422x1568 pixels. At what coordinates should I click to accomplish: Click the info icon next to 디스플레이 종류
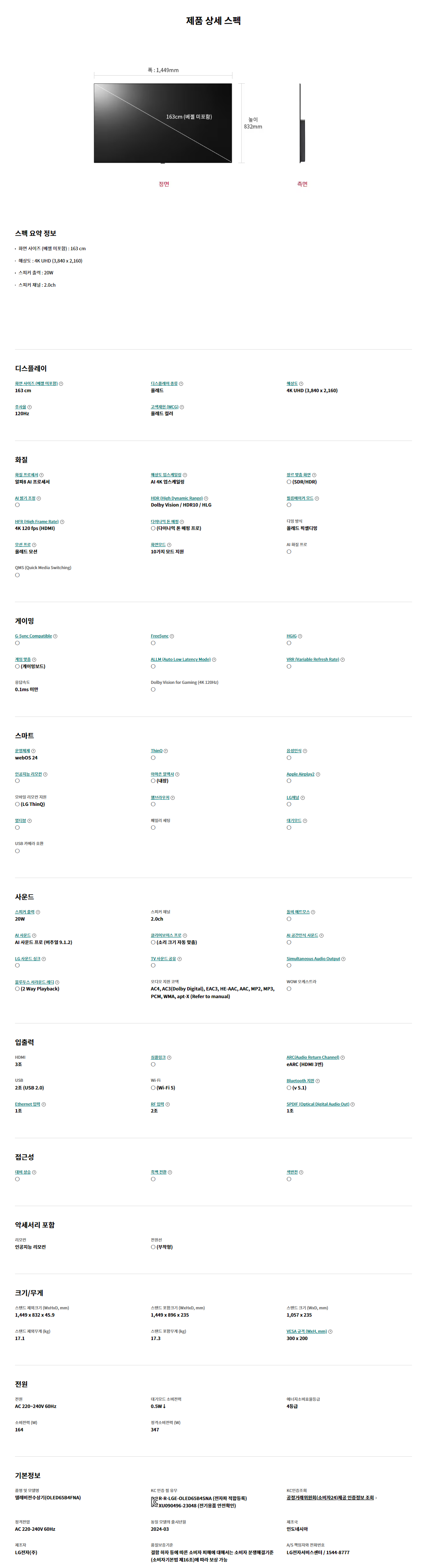[181, 383]
